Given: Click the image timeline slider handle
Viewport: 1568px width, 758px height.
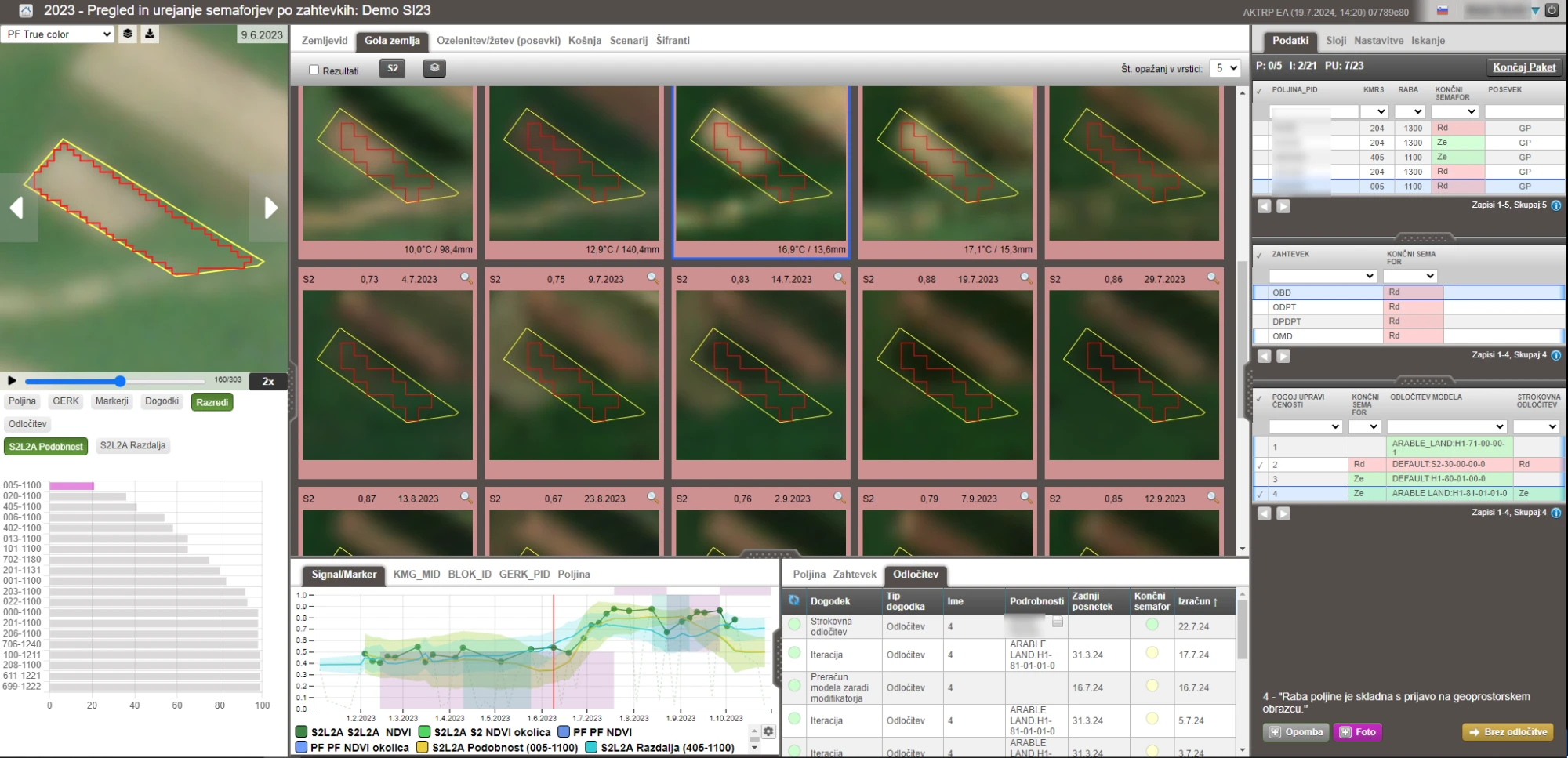Looking at the screenshot, I should coord(120,381).
